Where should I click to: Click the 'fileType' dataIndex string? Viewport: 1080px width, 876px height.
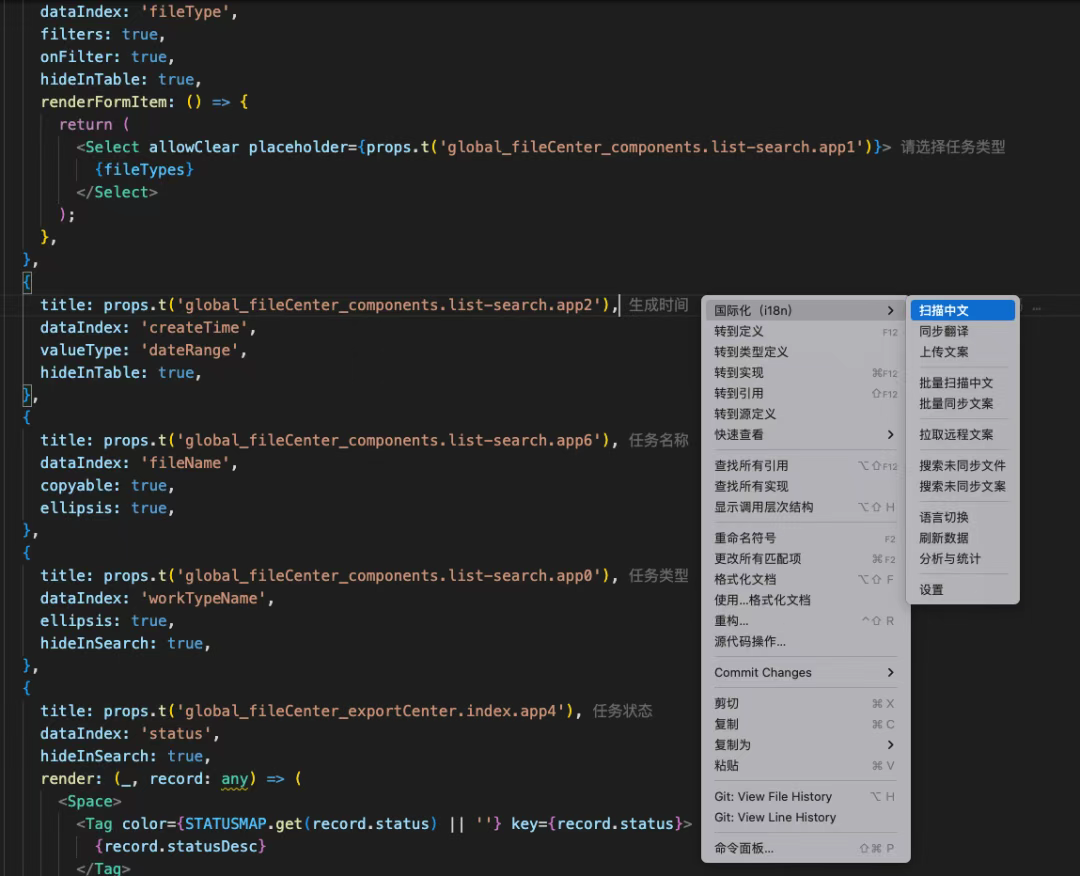coord(185,12)
